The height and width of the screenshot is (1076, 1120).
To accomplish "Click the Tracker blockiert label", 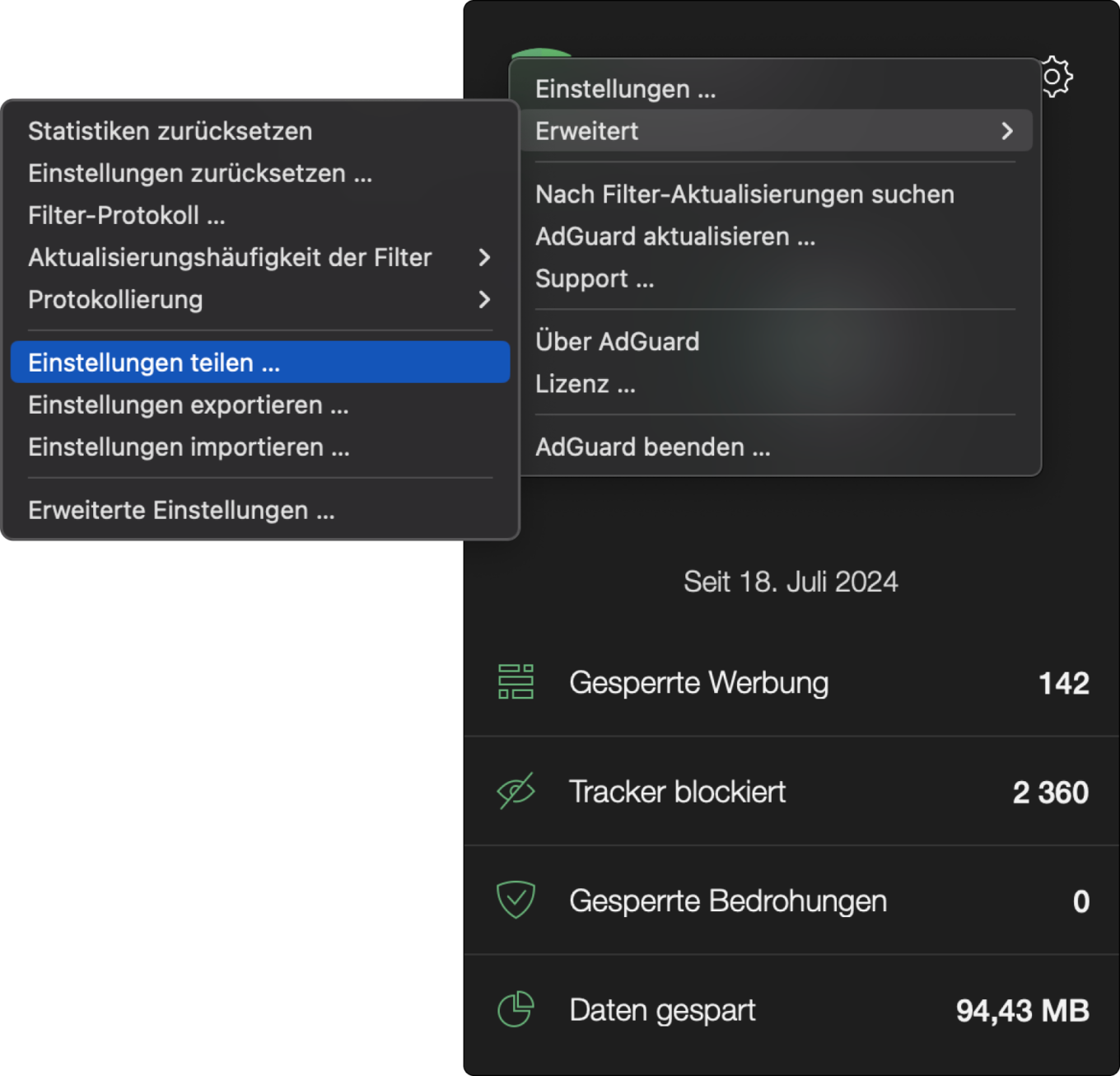I will pyautogui.click(x=678, y=792).
